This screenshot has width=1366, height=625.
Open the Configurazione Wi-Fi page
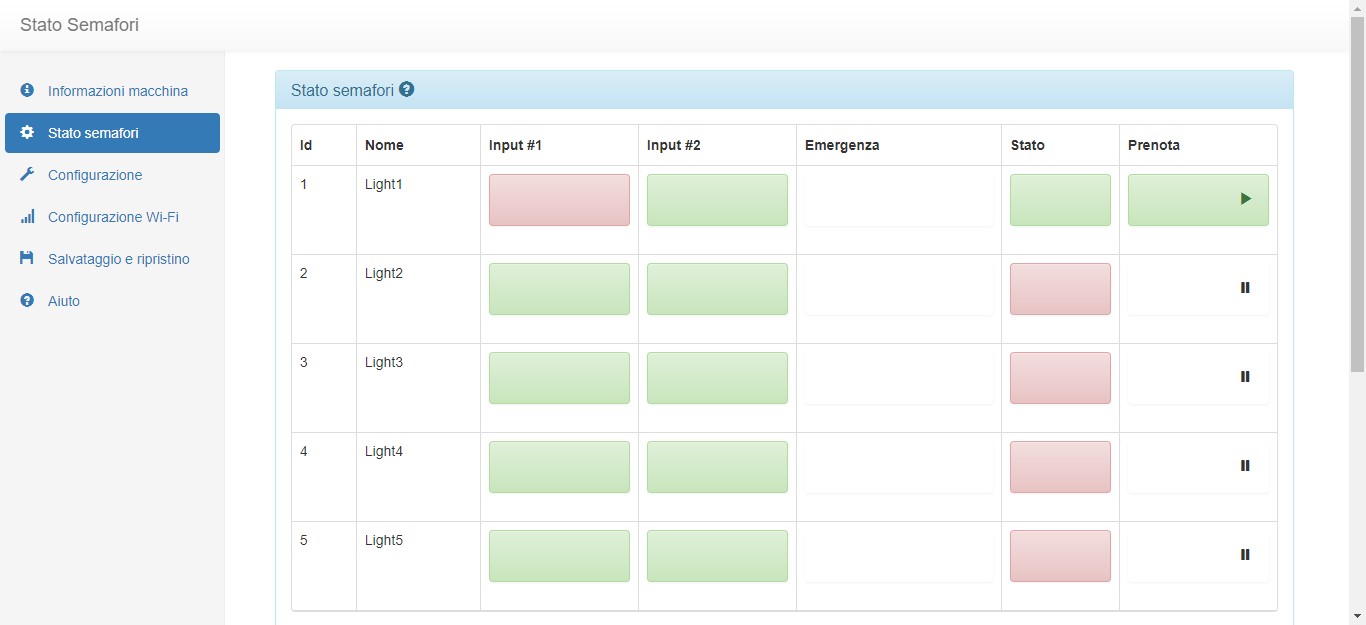113,217
